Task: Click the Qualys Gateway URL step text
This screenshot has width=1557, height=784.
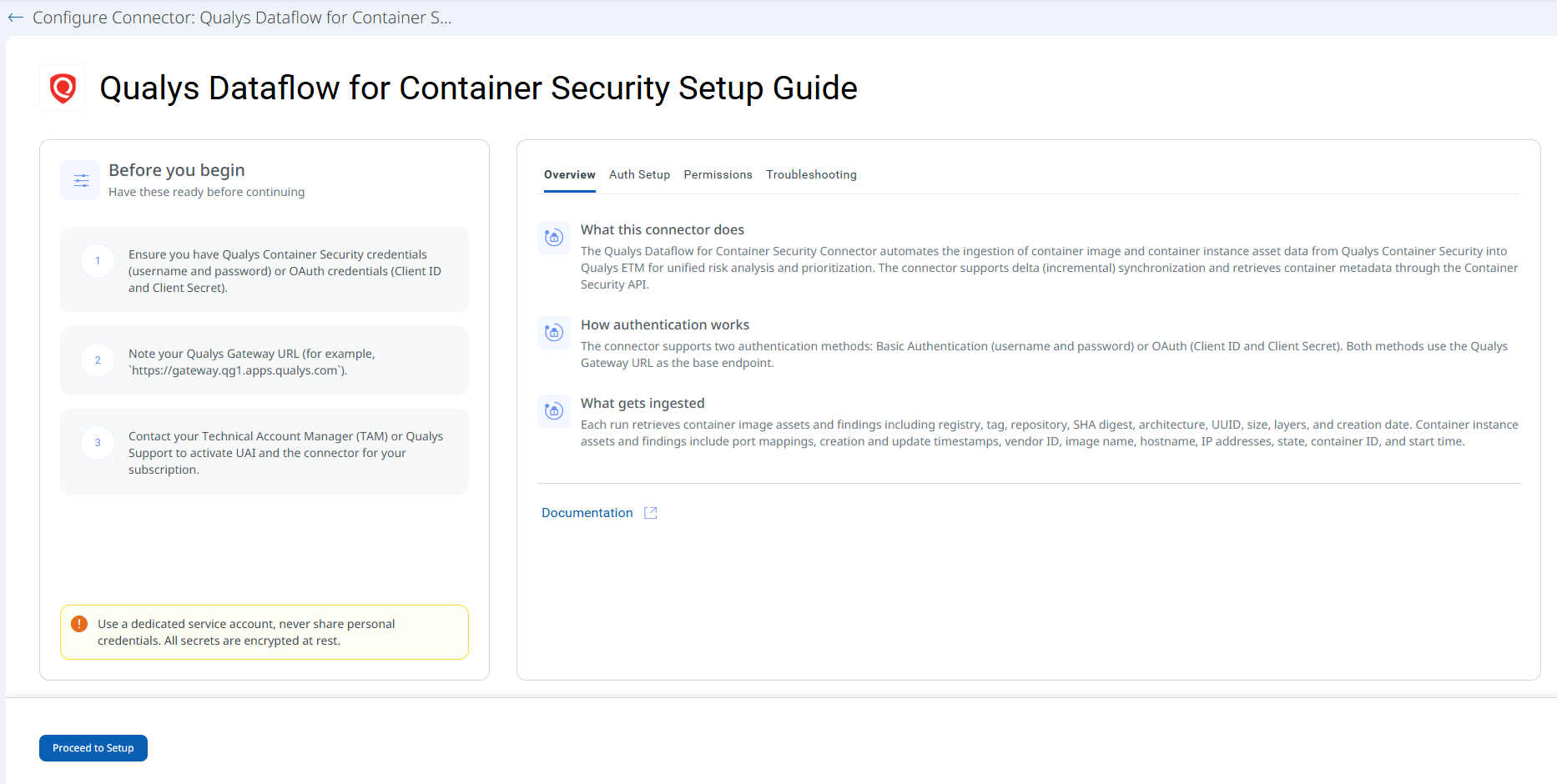Action: [252, 362]
